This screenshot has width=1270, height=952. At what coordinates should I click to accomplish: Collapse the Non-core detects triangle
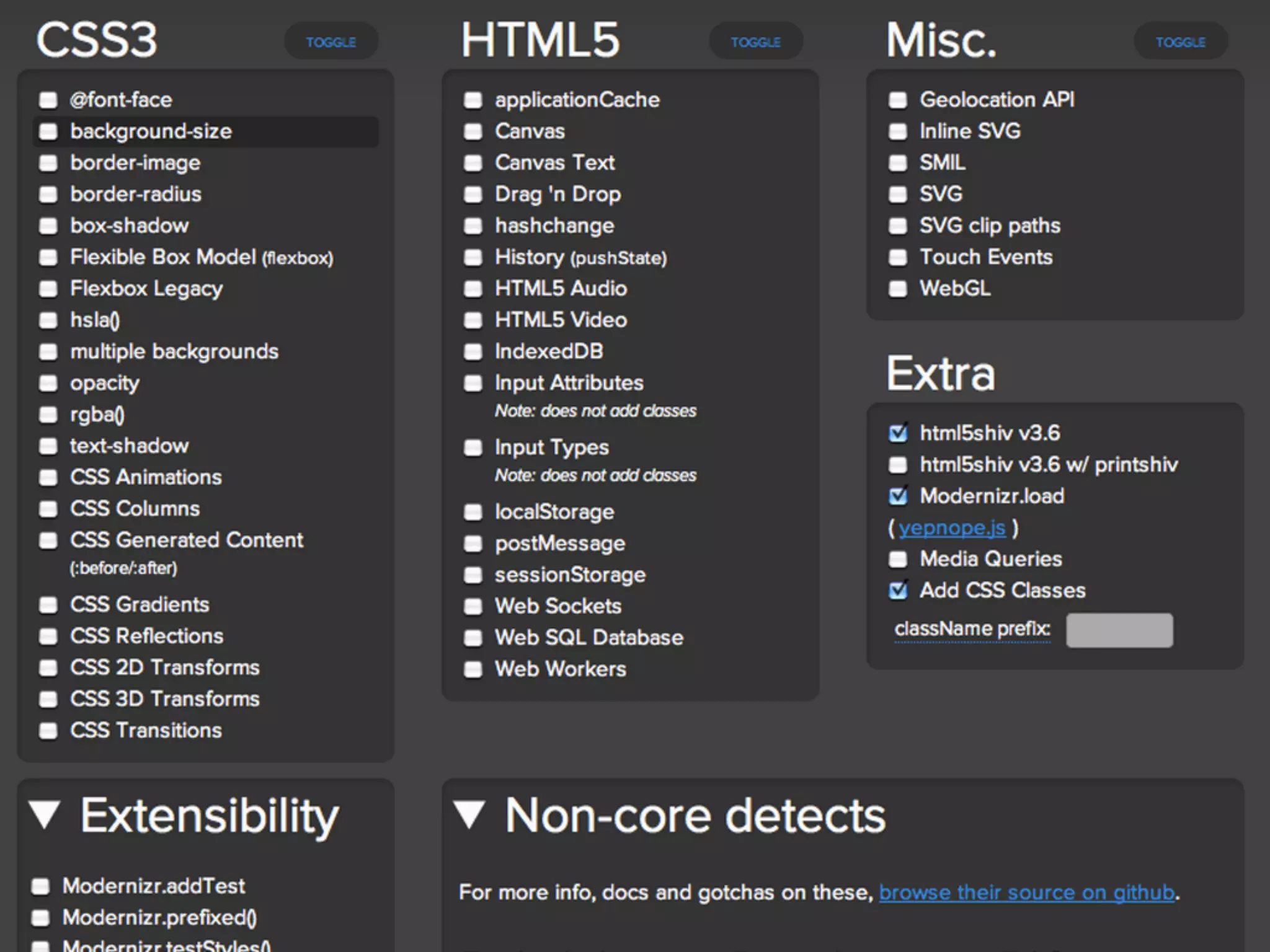[x=469, y=814]
